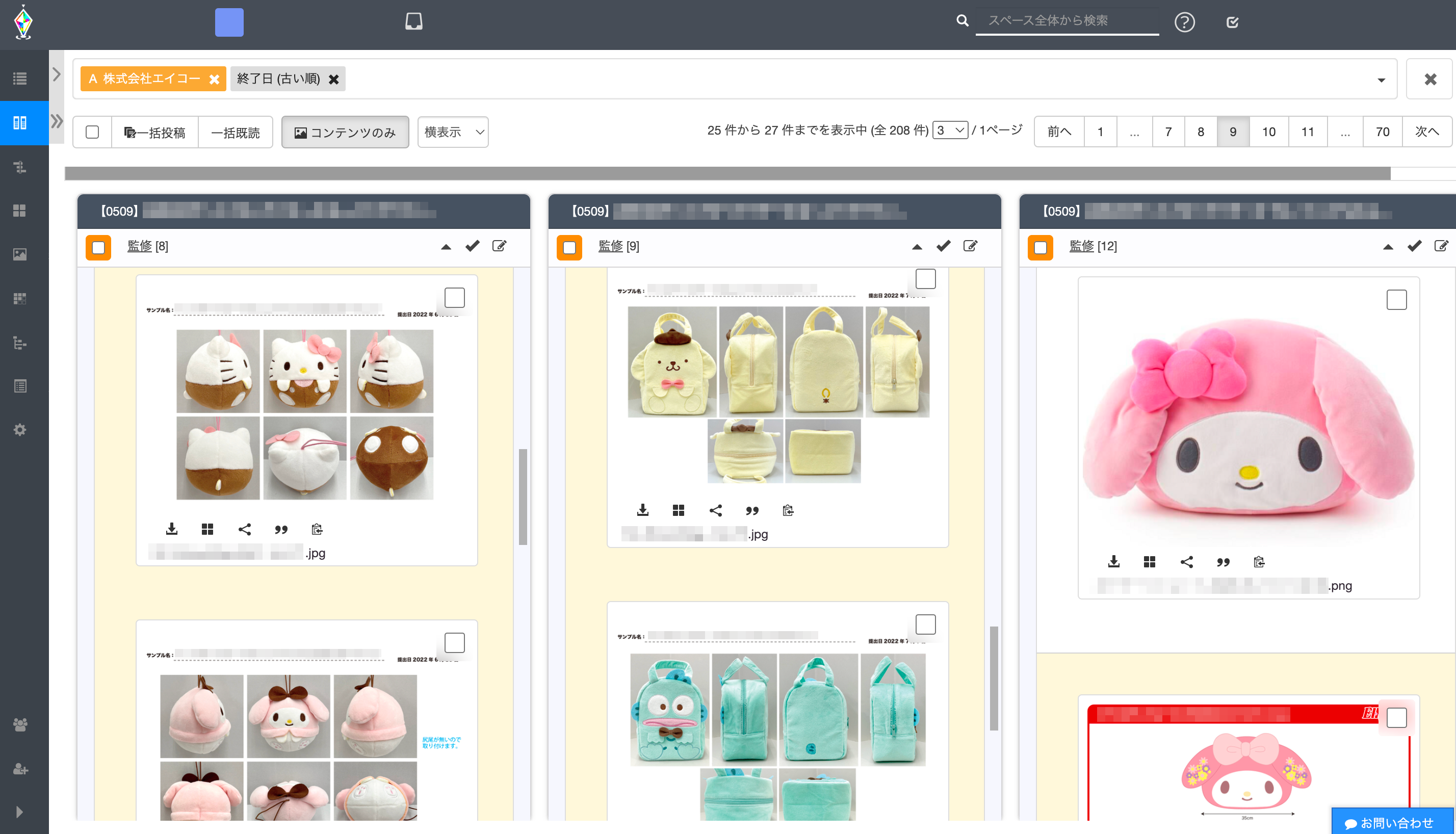The height and width of the screenshot is (834, 1456).
Task: Remove the 終了日 (古い順) sort tag
Action: coord(333,79)
